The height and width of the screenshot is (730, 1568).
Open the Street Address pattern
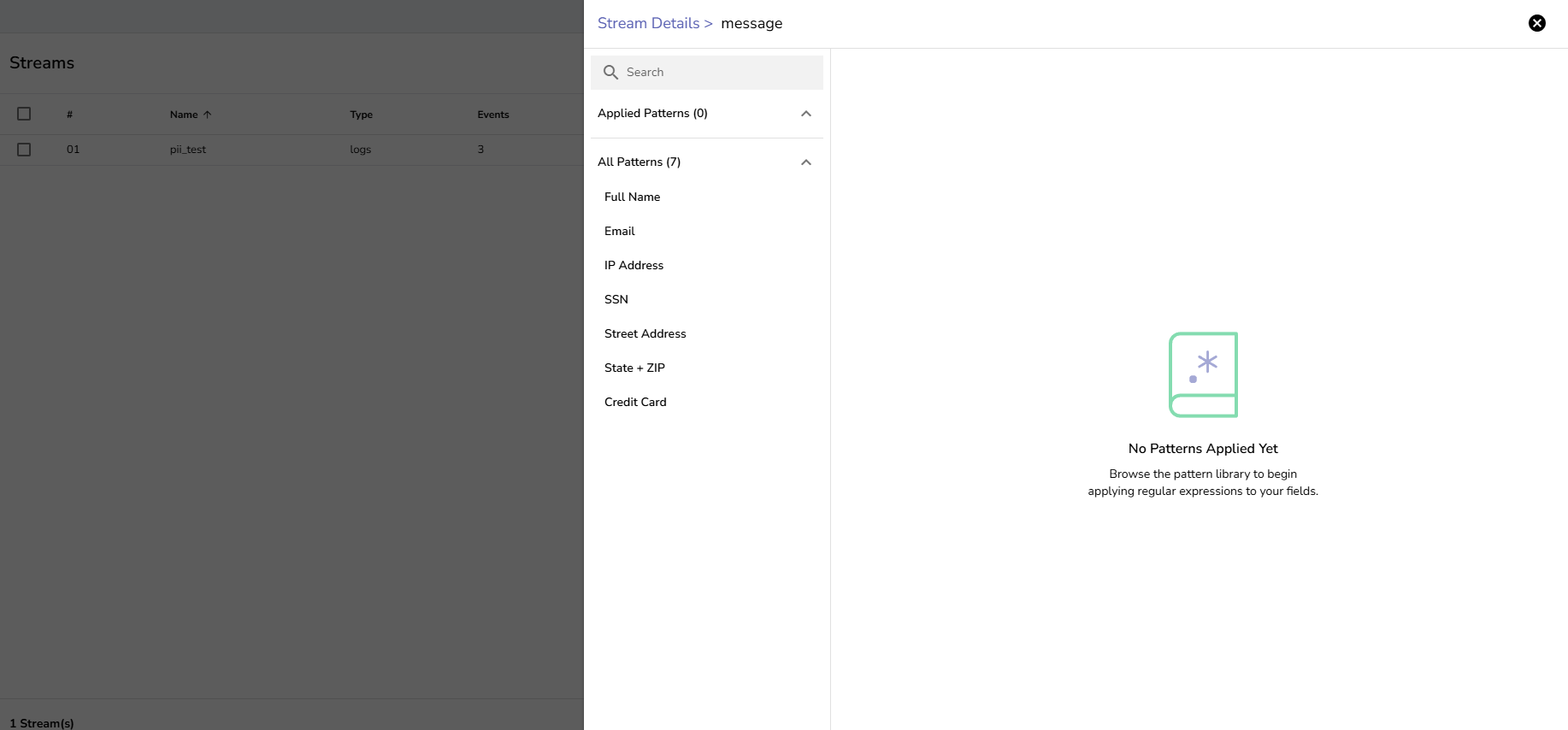(645, 333)
